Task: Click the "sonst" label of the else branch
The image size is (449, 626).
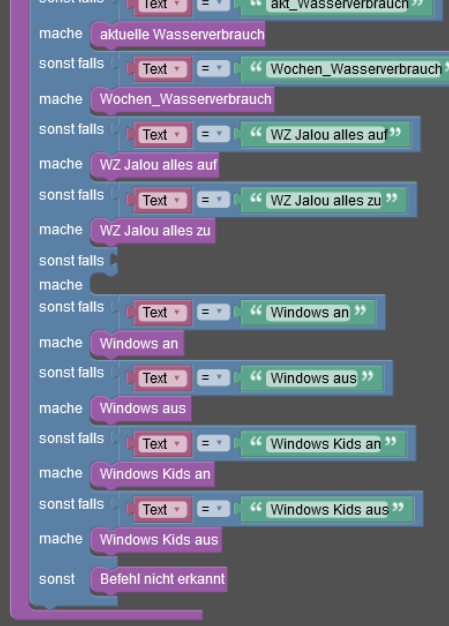Action: point(57,579)
